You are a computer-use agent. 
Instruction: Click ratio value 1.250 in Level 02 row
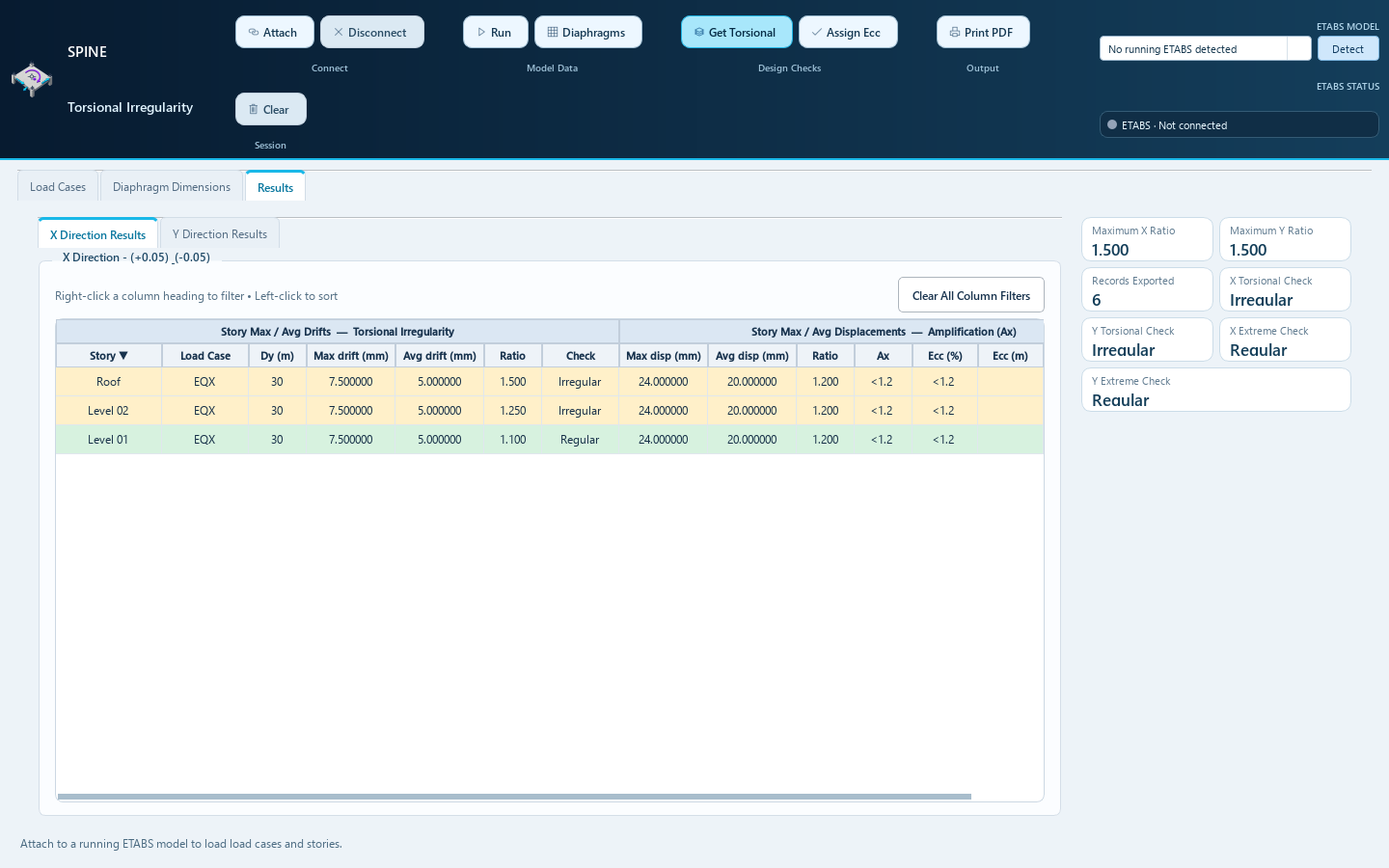pyautogui.click(x=512, y=410)
